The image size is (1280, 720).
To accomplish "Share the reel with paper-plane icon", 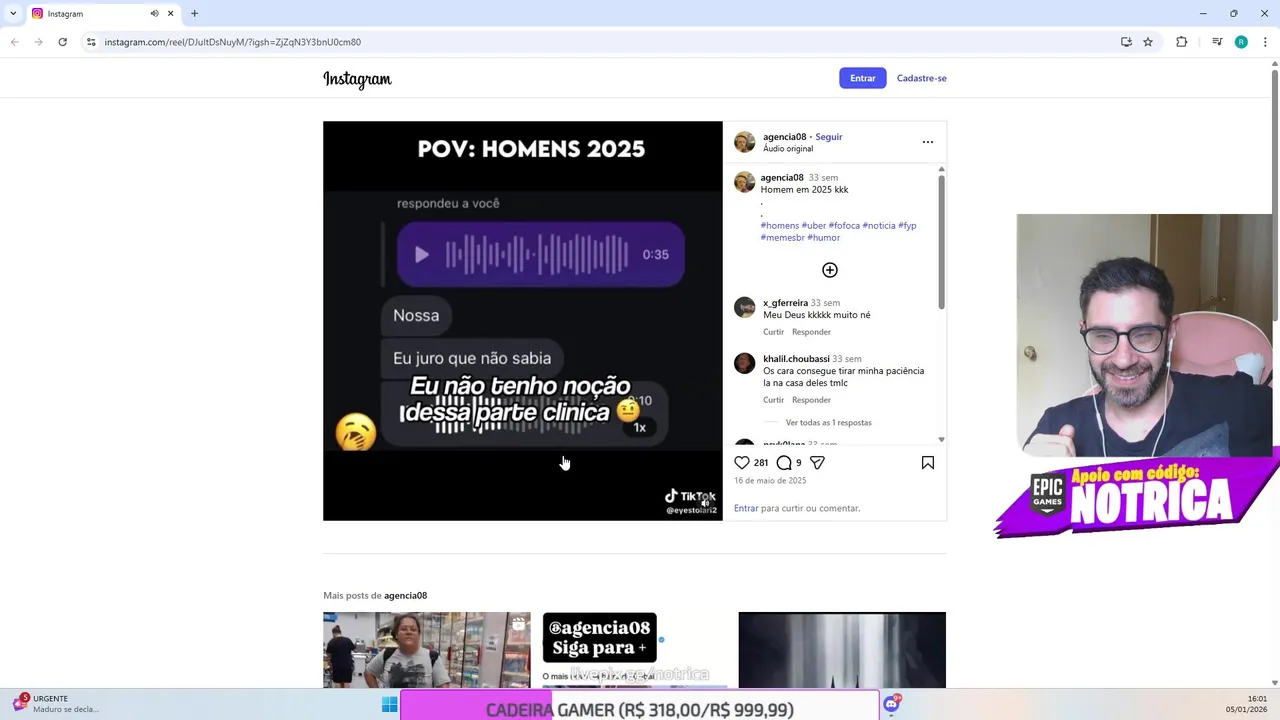I will pos(817,462).
